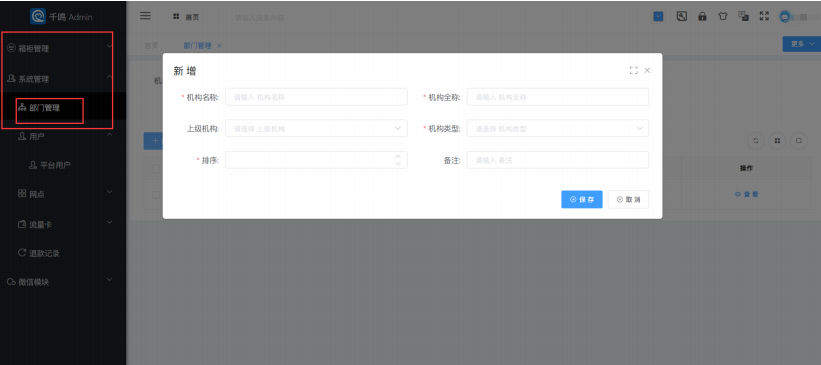Expand the 网点 menu chevron
The image size is (821, 365).
pyautogui.click(x=109, y=192)
